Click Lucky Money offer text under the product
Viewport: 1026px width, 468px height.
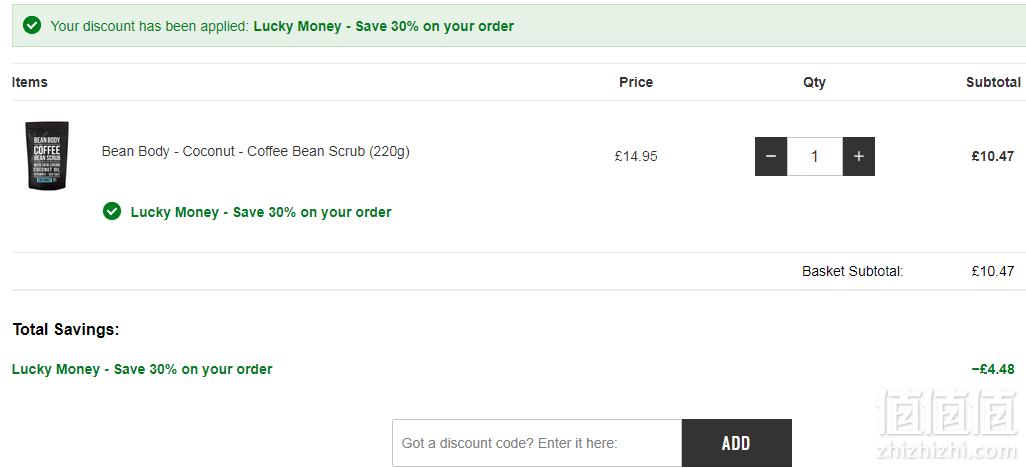click(x=261, y=212)
